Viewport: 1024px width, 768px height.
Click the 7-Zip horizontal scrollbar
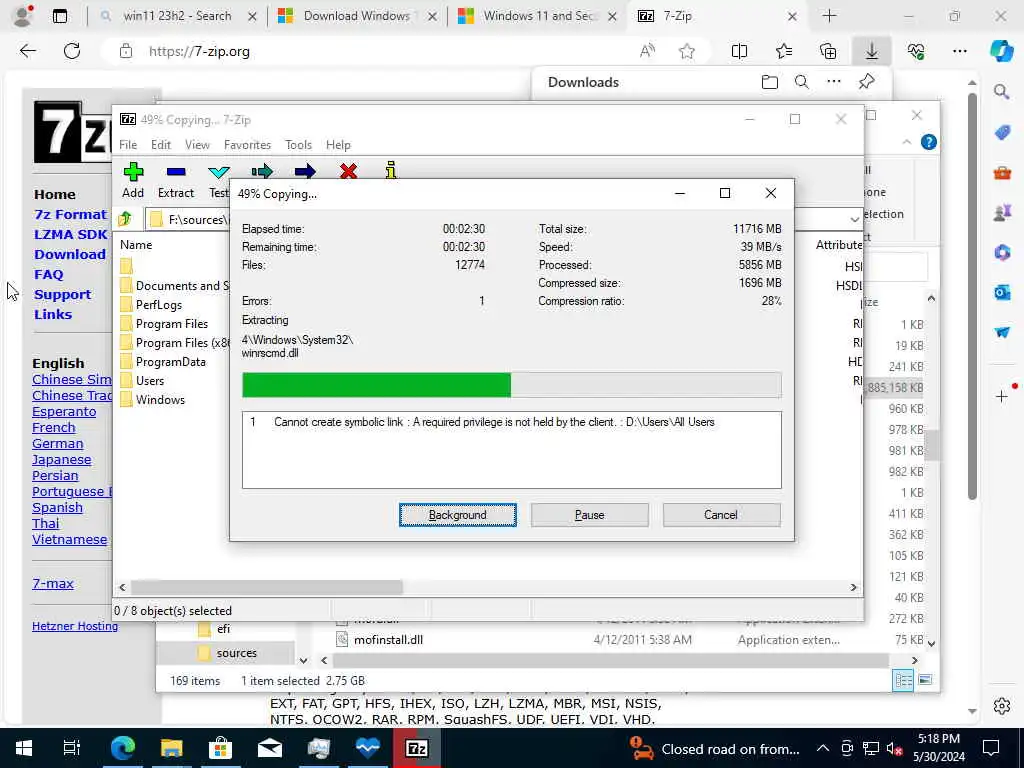pyautogui.click(x=266, y=587)
